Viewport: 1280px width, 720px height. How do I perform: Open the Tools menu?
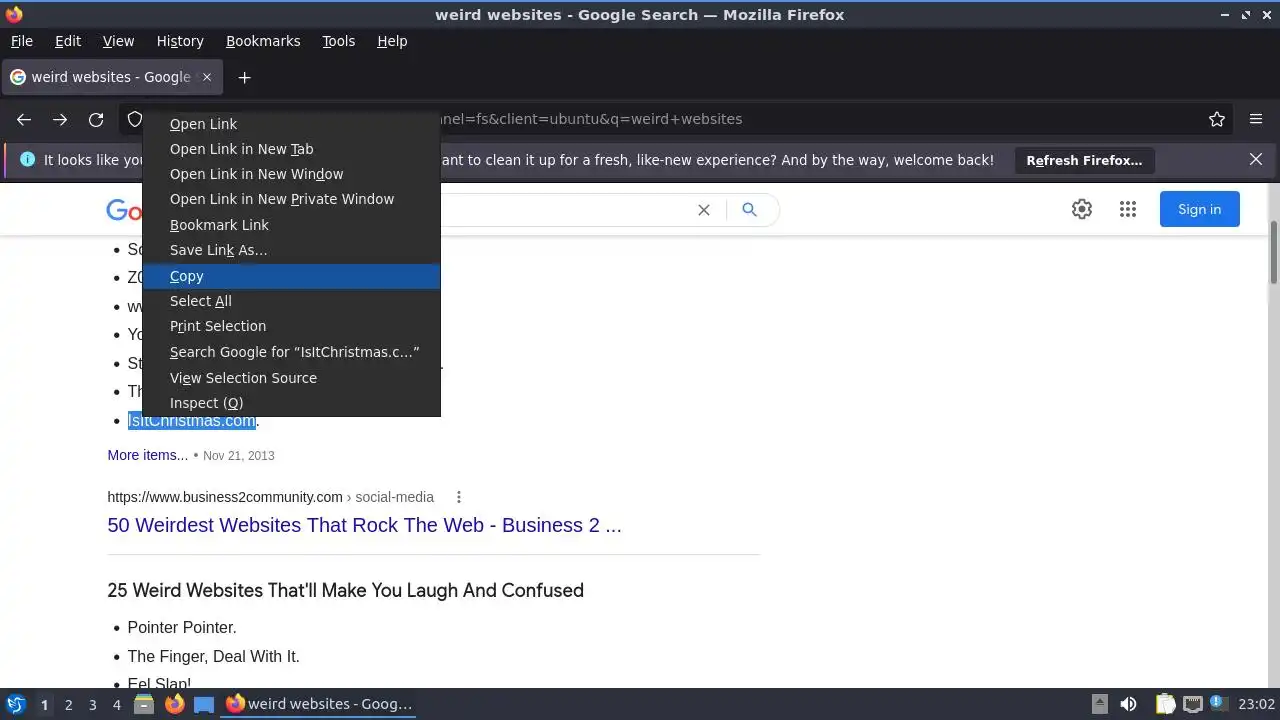[338, 41]
